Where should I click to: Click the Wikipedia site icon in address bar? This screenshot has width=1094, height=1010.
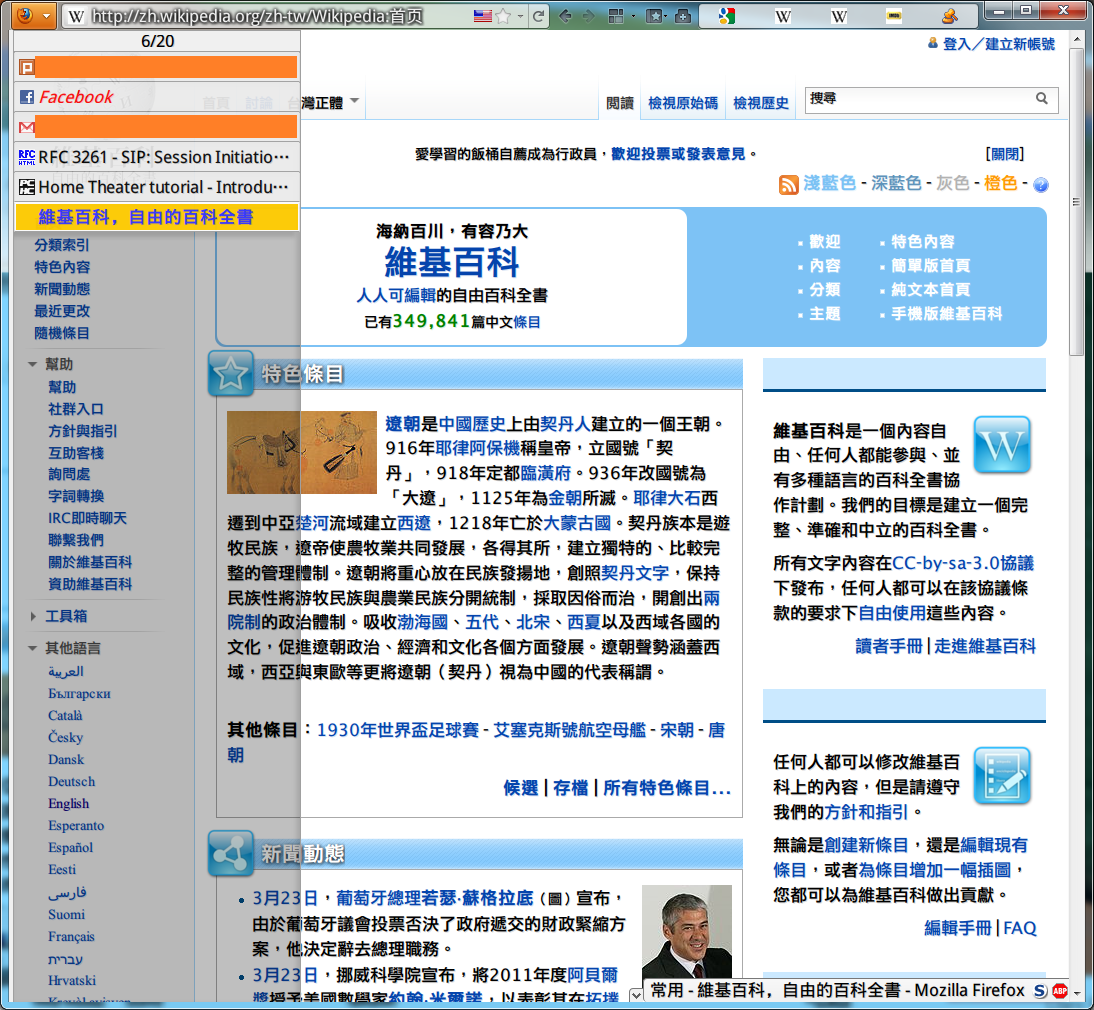(x=76, y=16)
